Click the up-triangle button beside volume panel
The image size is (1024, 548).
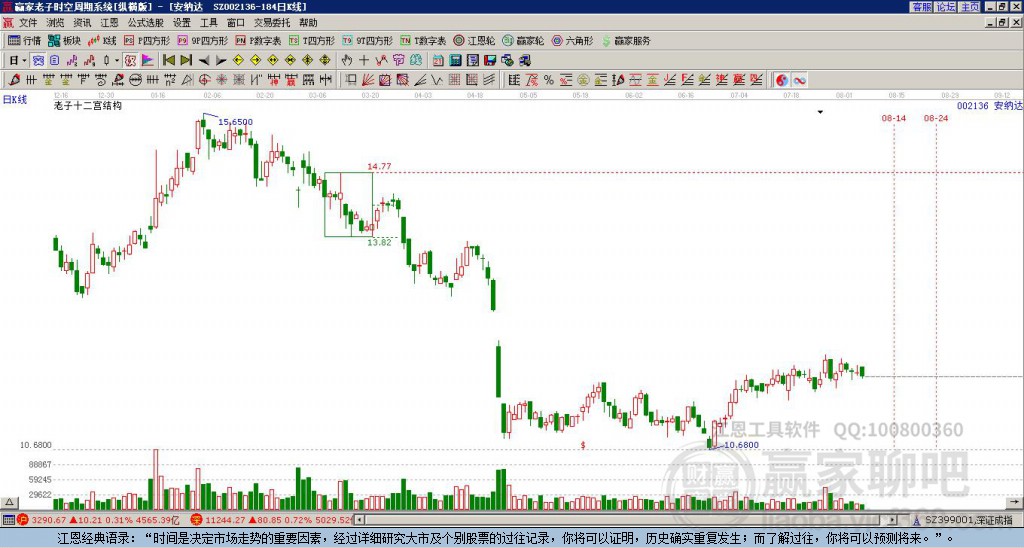point(9,503)
